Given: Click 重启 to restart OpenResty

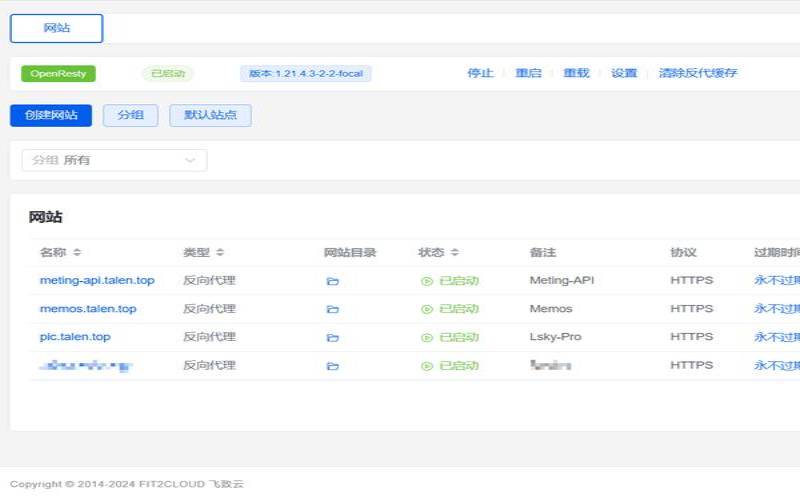Looking at the screenshot, I should [528, 73].
